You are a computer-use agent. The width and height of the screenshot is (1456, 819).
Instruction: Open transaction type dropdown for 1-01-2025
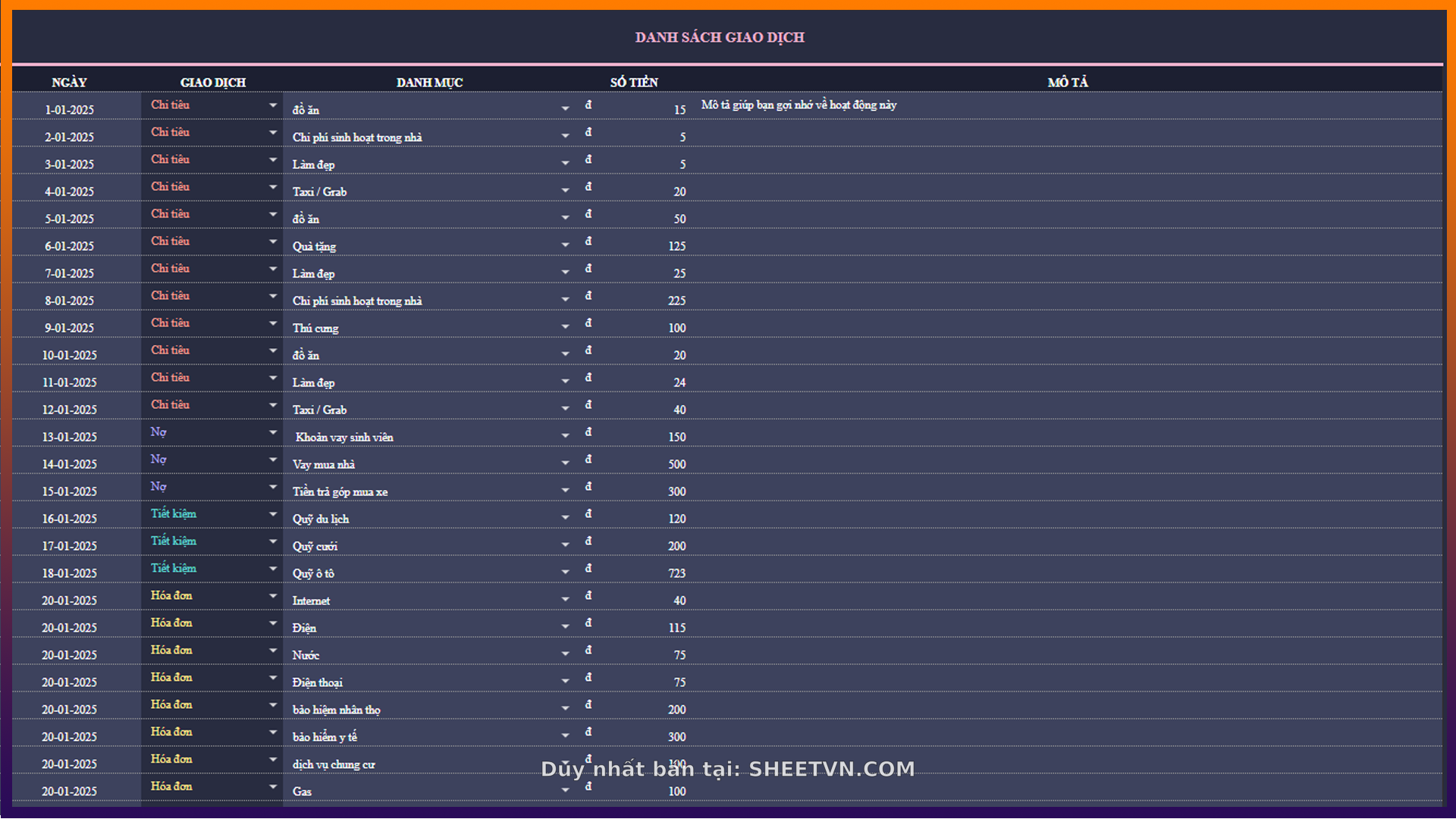point(273,105)
